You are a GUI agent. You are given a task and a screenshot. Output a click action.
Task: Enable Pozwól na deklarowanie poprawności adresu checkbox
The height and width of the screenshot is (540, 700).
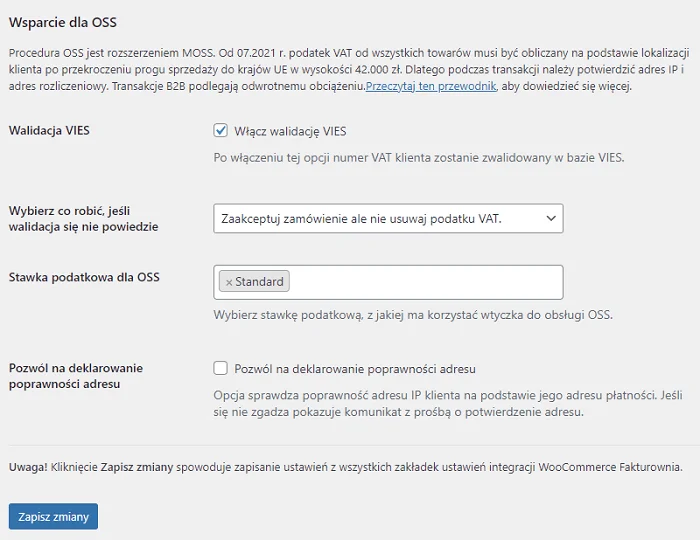point(221,369)
